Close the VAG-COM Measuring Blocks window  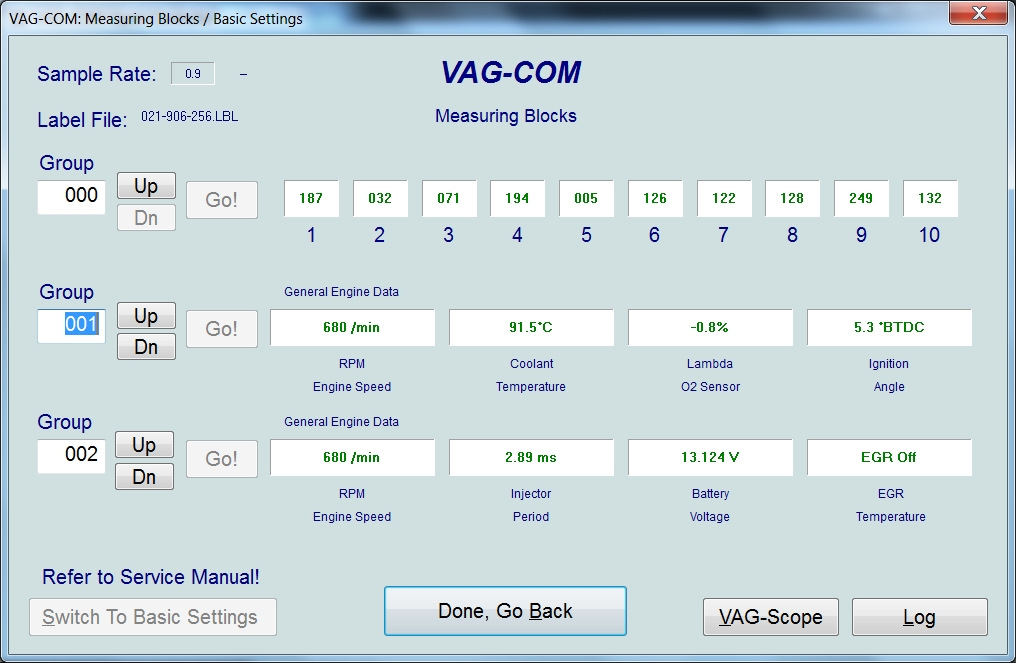pos(978,12)
